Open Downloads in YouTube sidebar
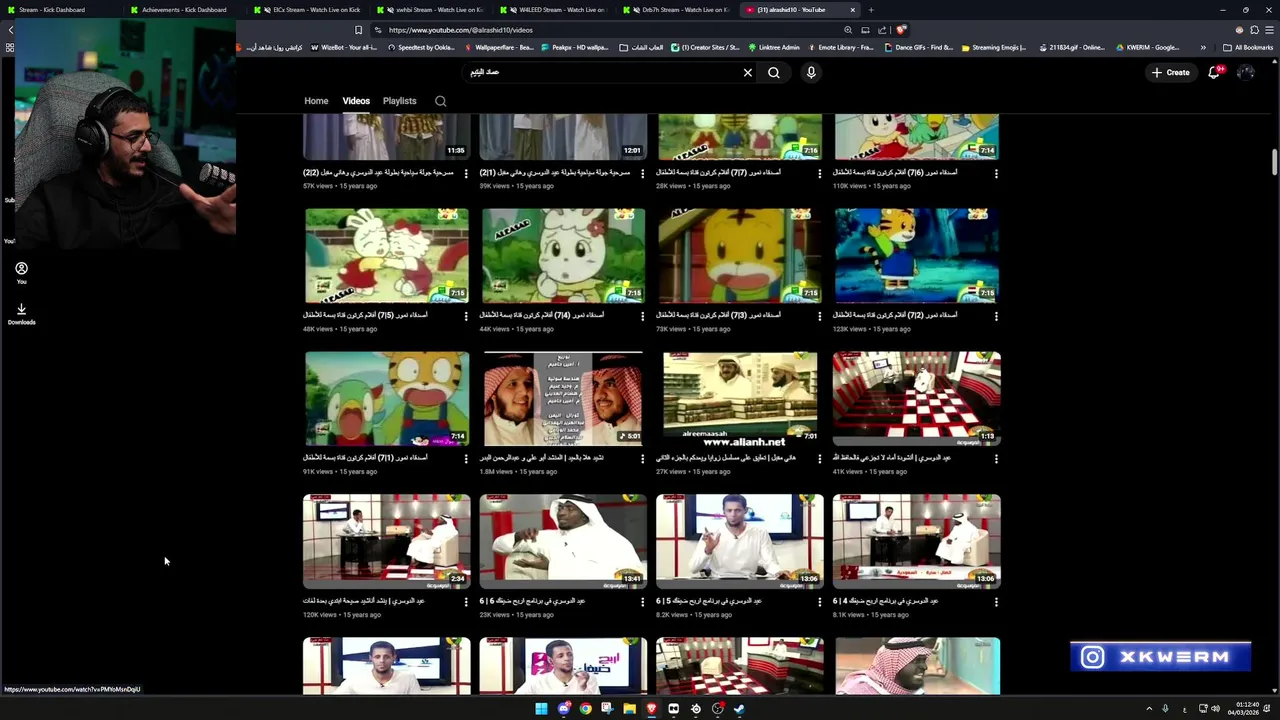The image size is (1280, 720). [21, 314]
